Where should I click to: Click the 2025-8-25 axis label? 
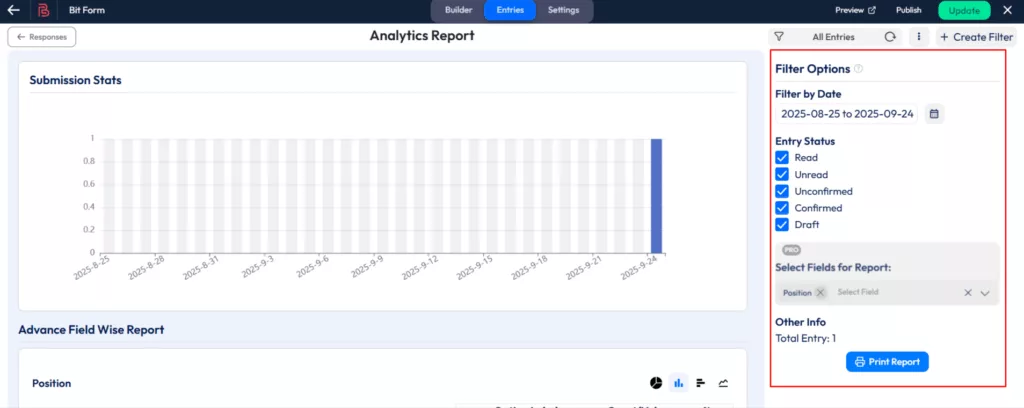(x=92, y=268)
